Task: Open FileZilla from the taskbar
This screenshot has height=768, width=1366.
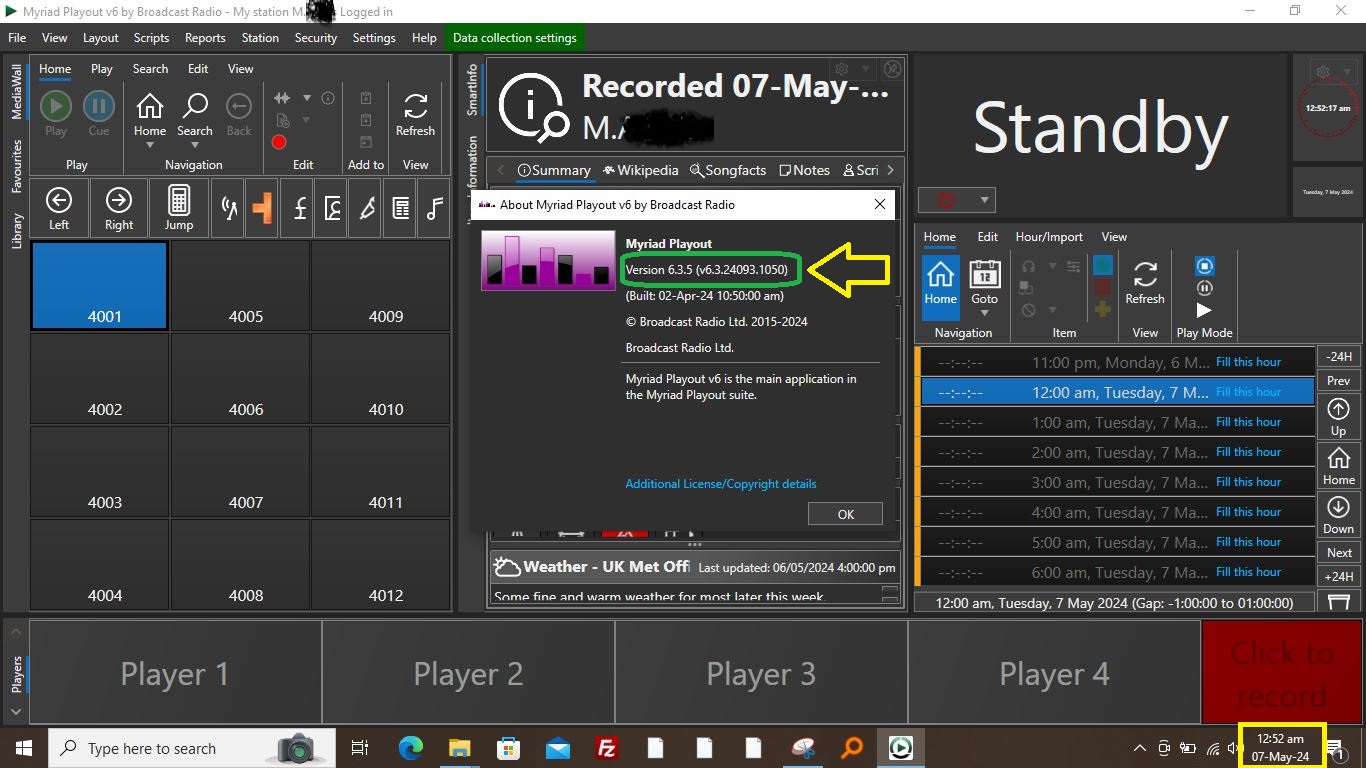Action: 606,748
